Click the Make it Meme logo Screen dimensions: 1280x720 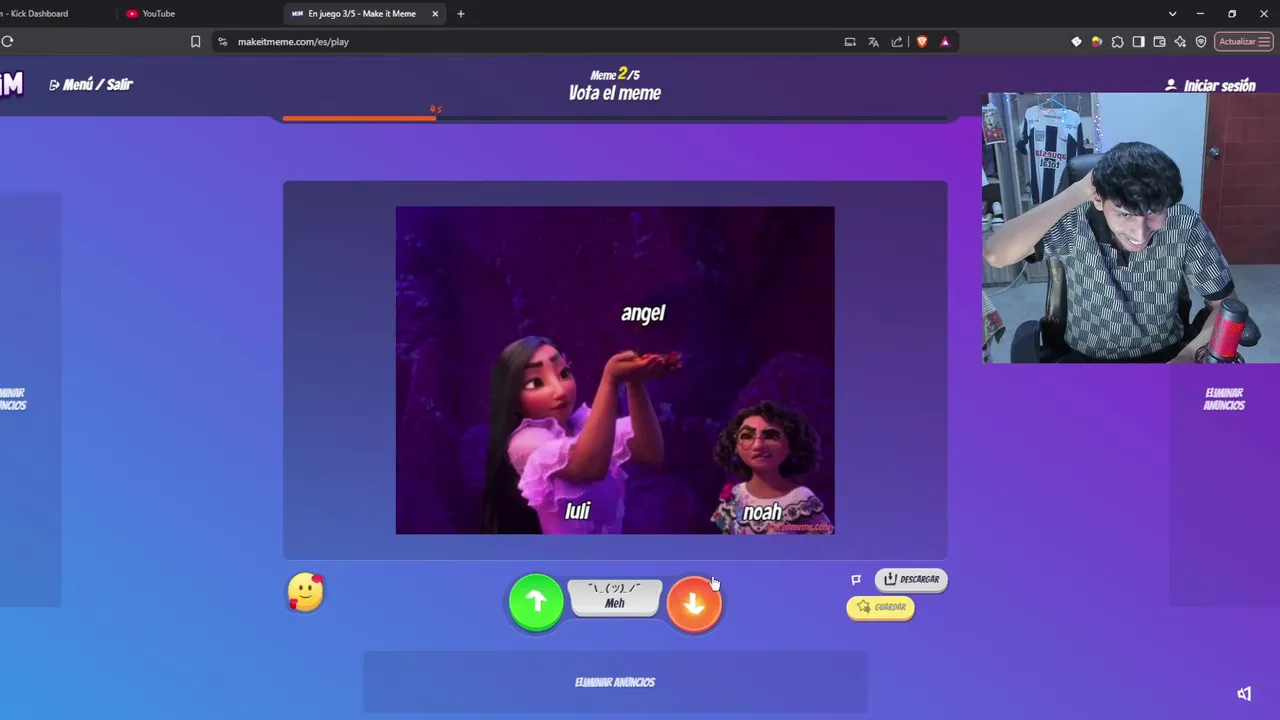[11, 85]
